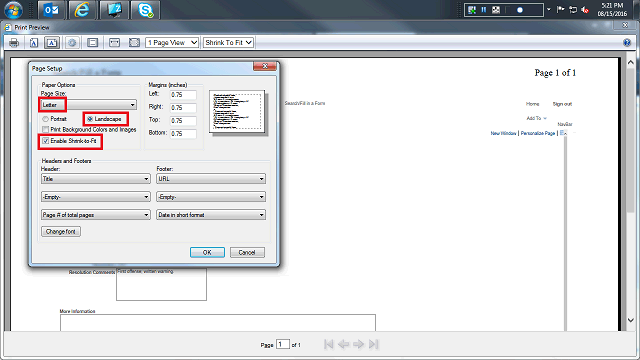Click the page layout preview thumbnail
Viewport: 640px width, 360px height.
pos(237,111)
